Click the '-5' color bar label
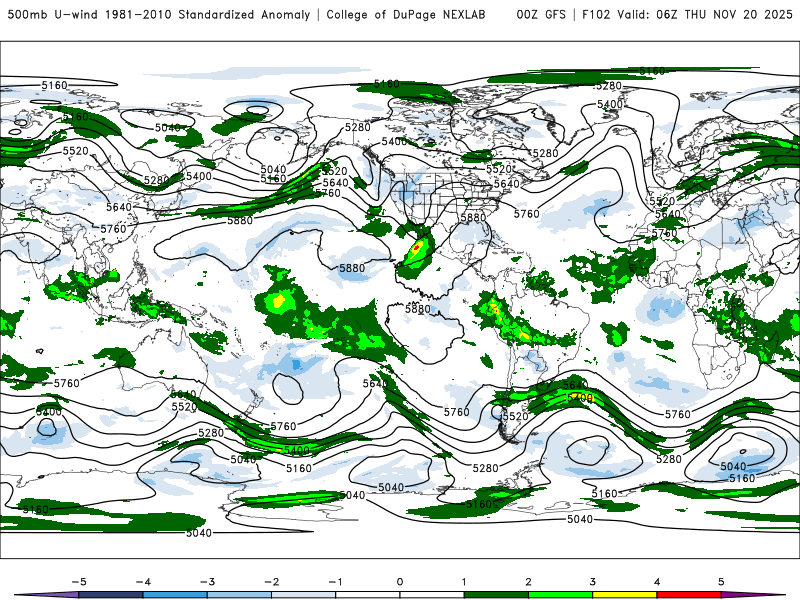The image size is (800, 600). click(79, 582)
